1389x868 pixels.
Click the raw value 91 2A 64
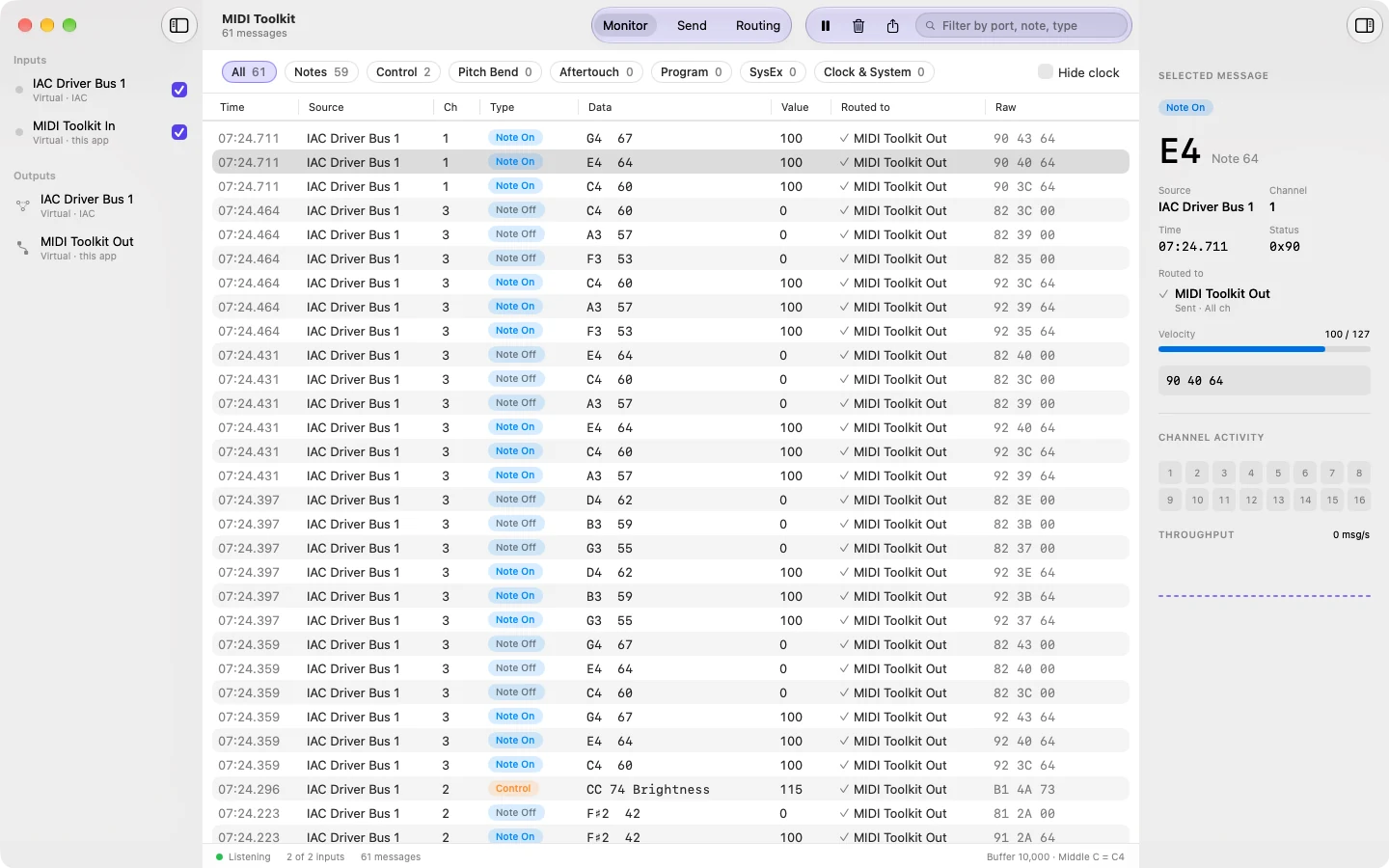[1024, 837]
